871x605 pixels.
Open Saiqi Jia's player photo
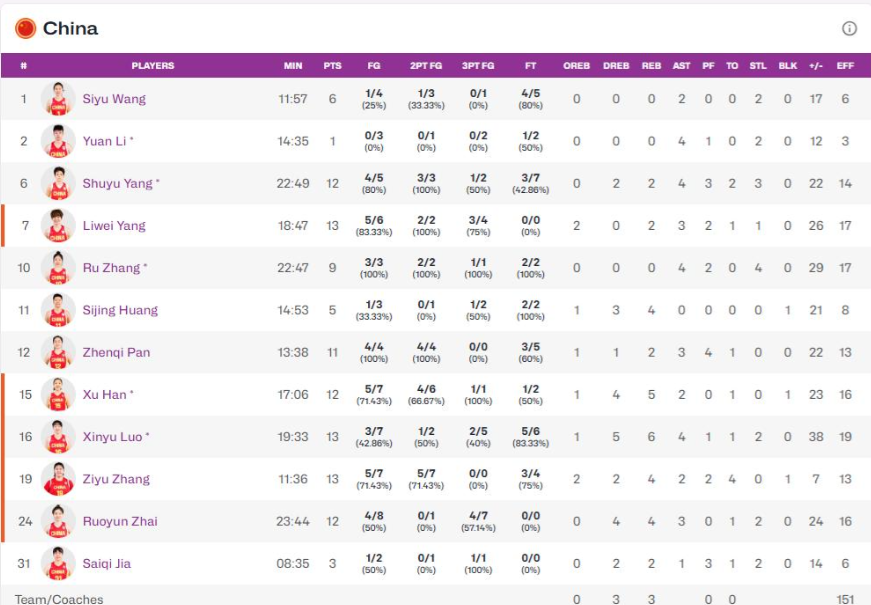(x=58, y=563)
